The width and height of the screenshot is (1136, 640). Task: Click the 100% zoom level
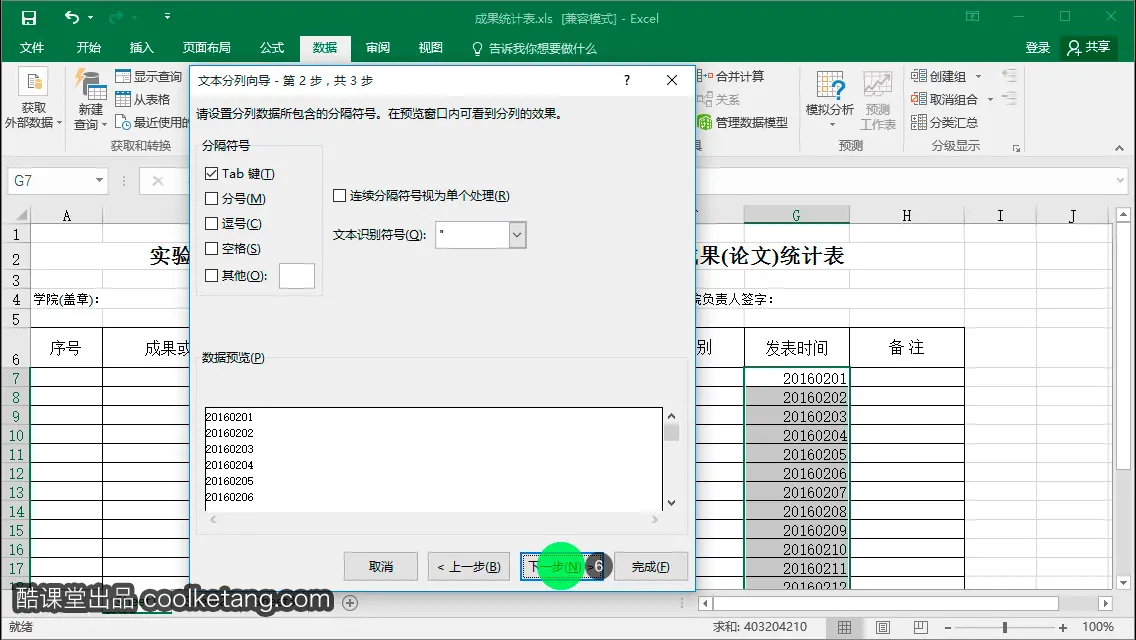pyautogui.click(x=1098, y=627)
